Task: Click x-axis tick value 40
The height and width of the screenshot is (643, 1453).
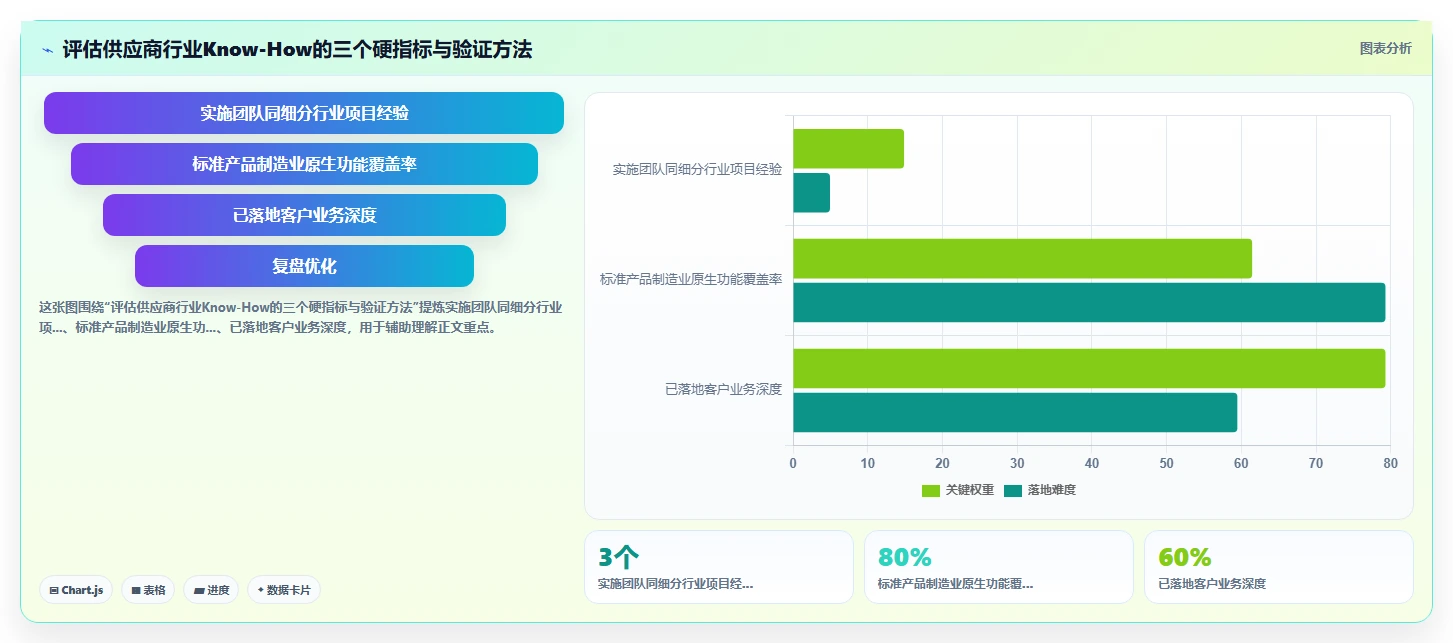Action: click(x=1092, y=463)
